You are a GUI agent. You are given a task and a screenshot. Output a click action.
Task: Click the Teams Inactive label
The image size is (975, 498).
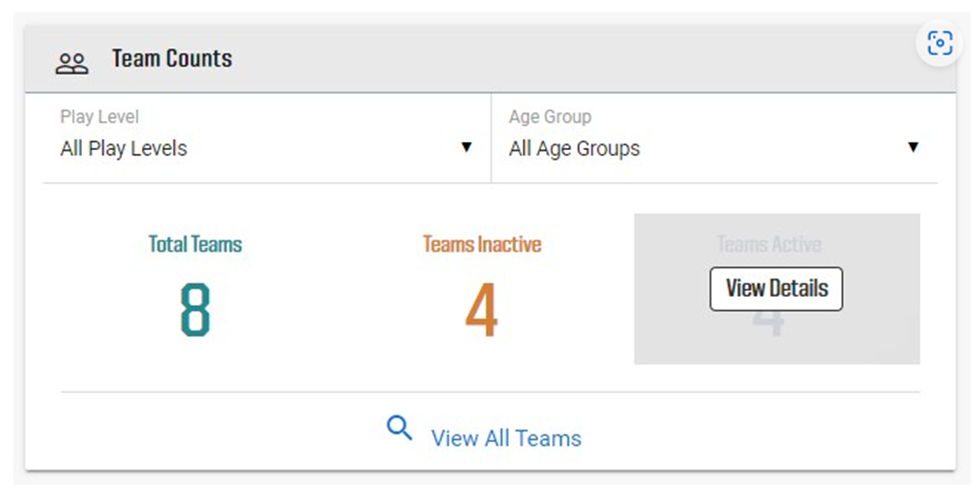pos(481,244)
